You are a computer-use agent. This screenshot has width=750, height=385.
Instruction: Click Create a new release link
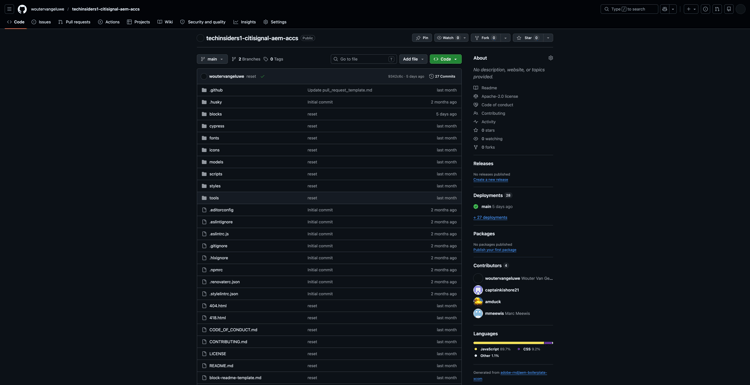(491, 180)
